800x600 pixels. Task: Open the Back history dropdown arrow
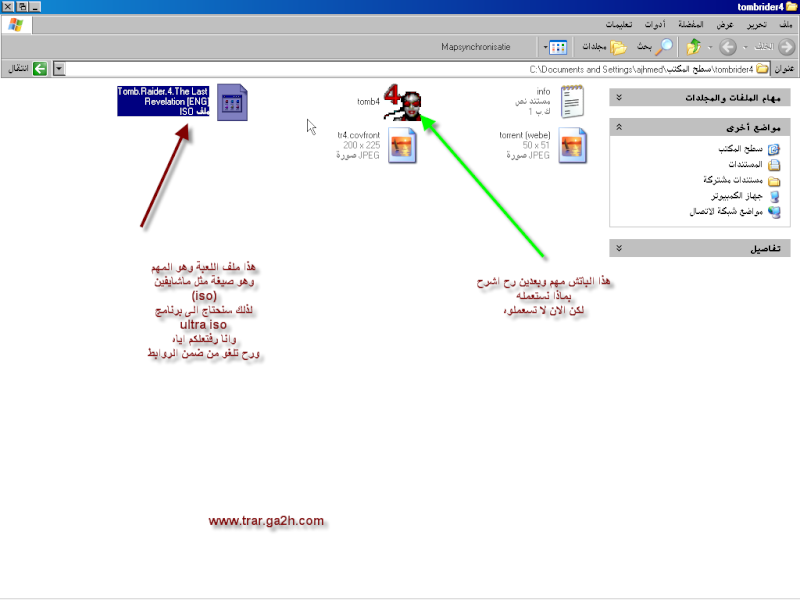[745, 47]
